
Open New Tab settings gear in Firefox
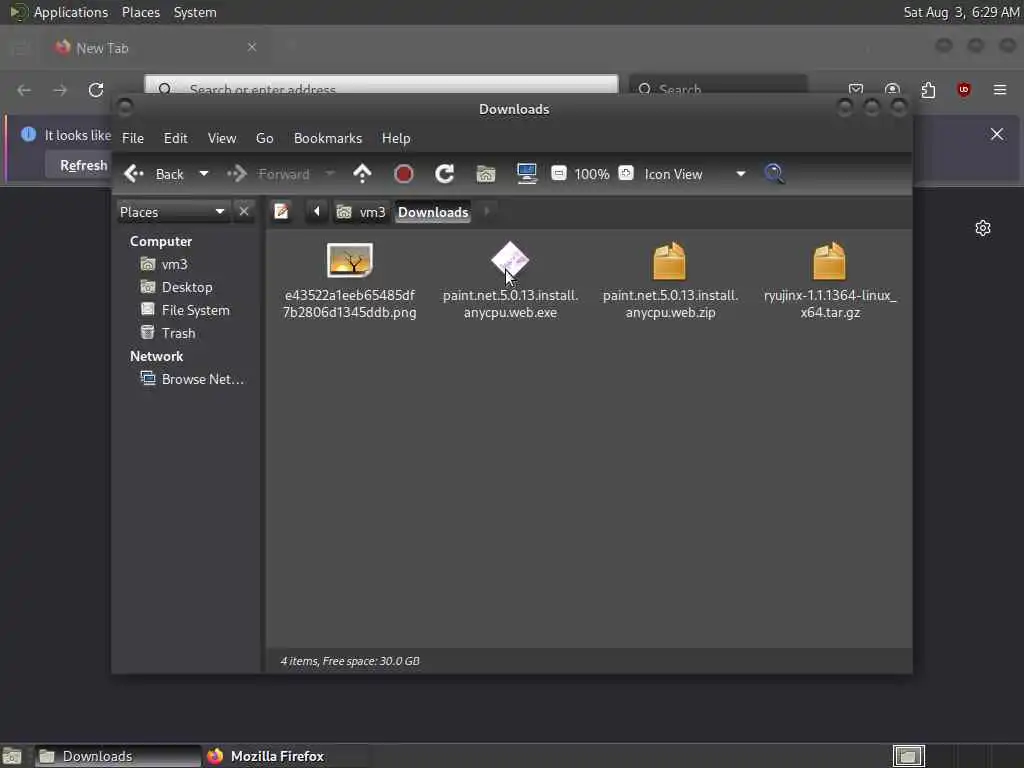983,228
